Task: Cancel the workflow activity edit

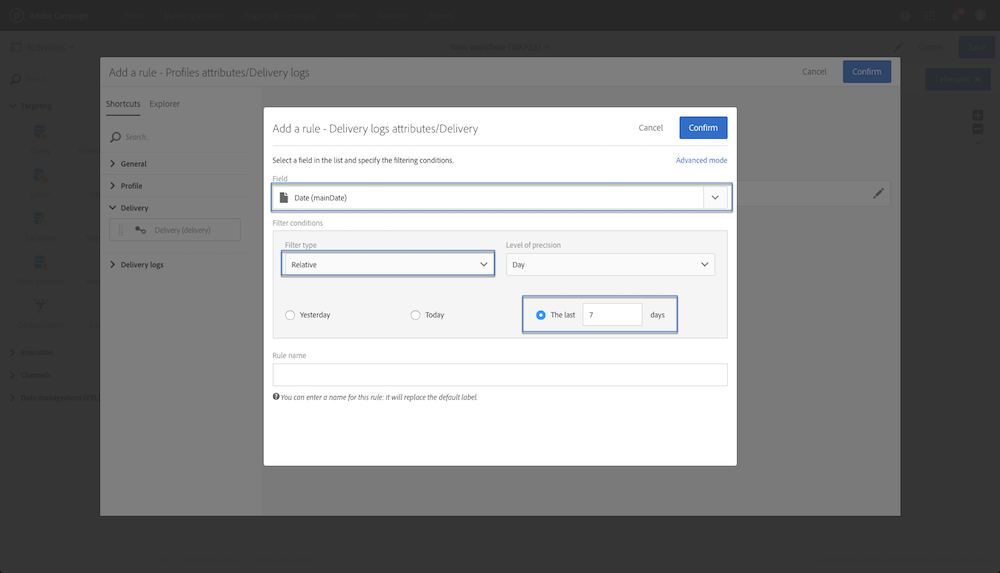Action: coord(930,47)
